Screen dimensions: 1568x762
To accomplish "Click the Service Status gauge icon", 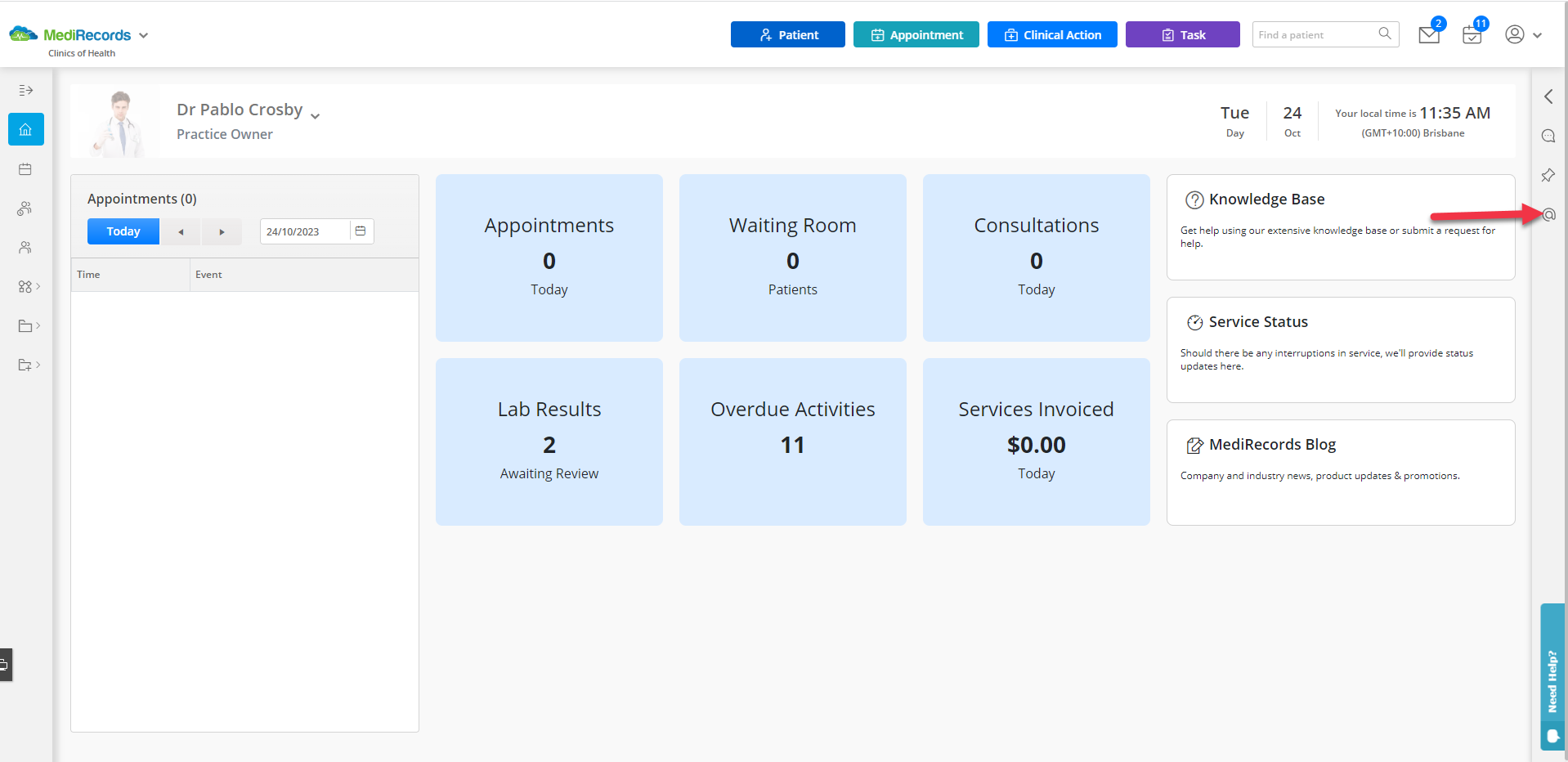I will tap(1194, 322).
